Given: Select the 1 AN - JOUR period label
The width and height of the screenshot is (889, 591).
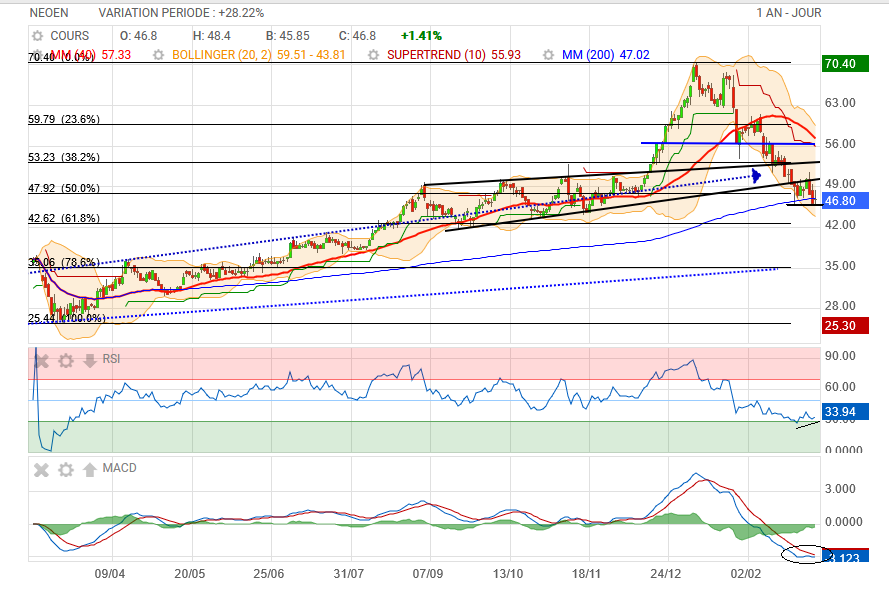Looking at the screenshot, I should 789,12.
